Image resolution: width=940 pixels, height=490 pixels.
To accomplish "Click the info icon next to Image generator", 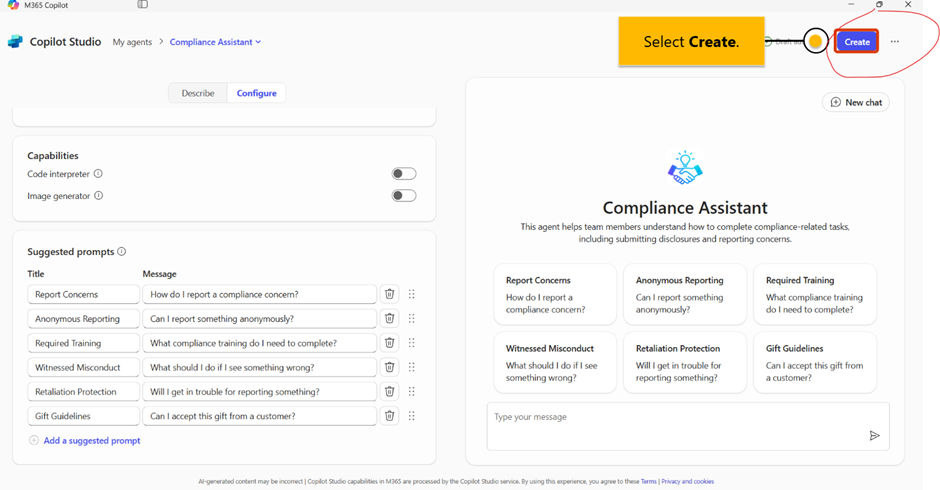I will pyautogui.click(x=99, y=196).
